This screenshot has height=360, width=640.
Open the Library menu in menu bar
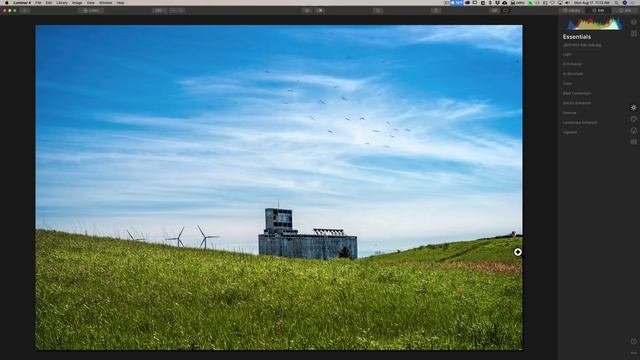click(62, 2)
